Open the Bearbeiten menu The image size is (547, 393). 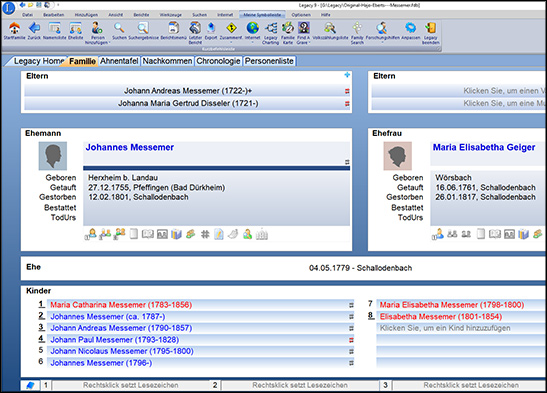(53, 15)
